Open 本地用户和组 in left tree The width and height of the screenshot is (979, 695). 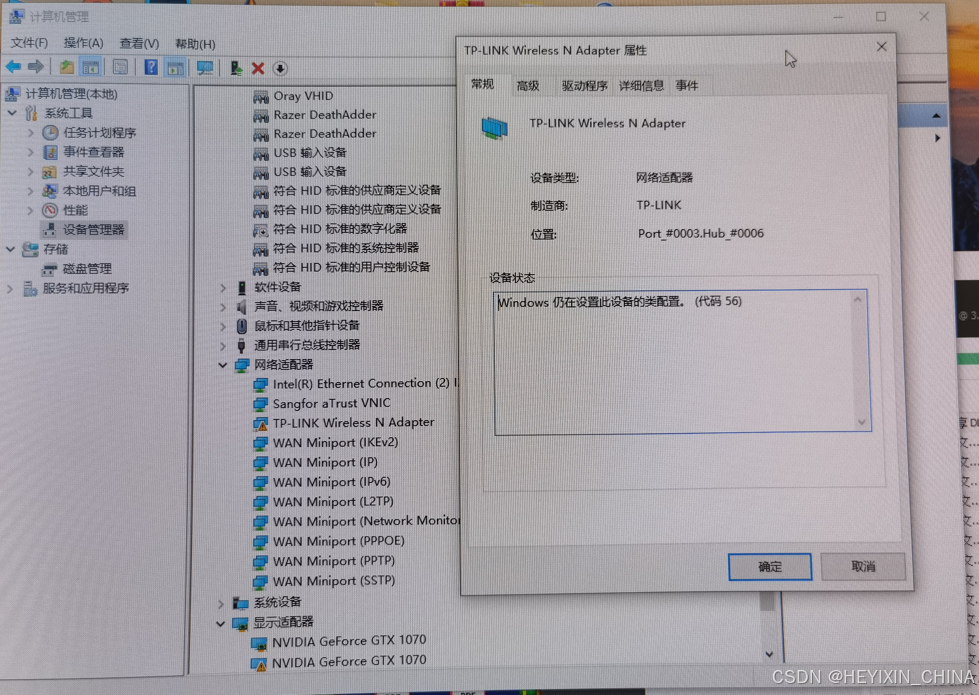[99, 190]
